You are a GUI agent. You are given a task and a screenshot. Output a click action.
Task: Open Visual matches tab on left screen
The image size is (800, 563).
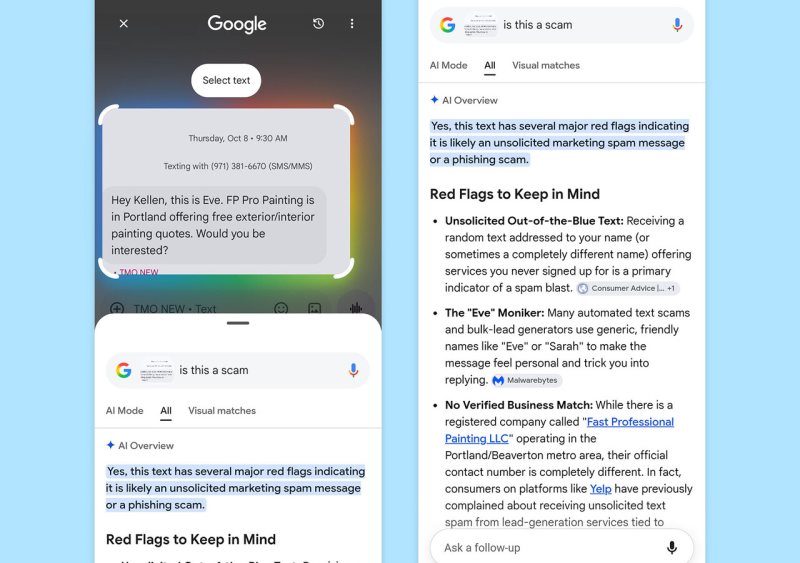(222, 410)
